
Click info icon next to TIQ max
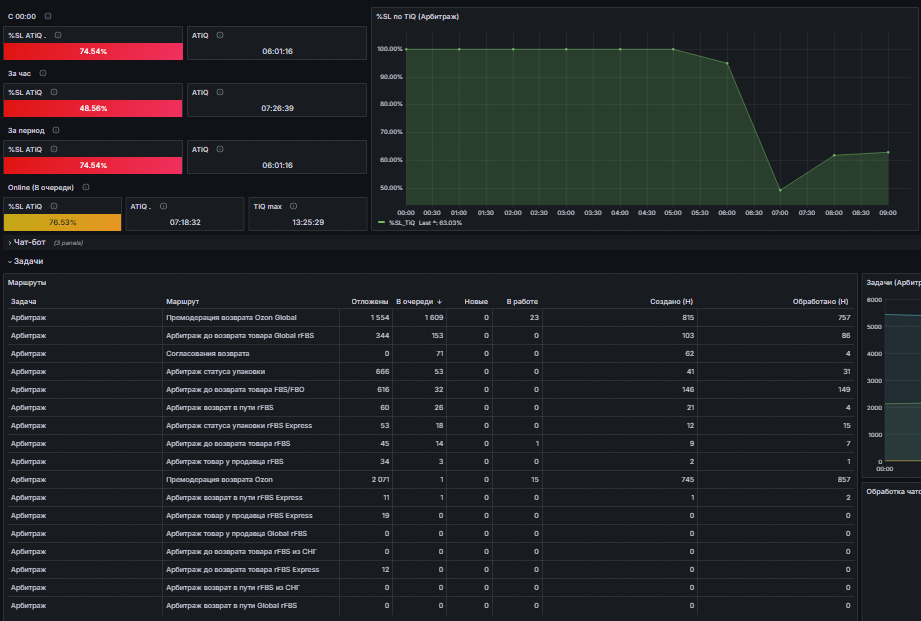294,206
